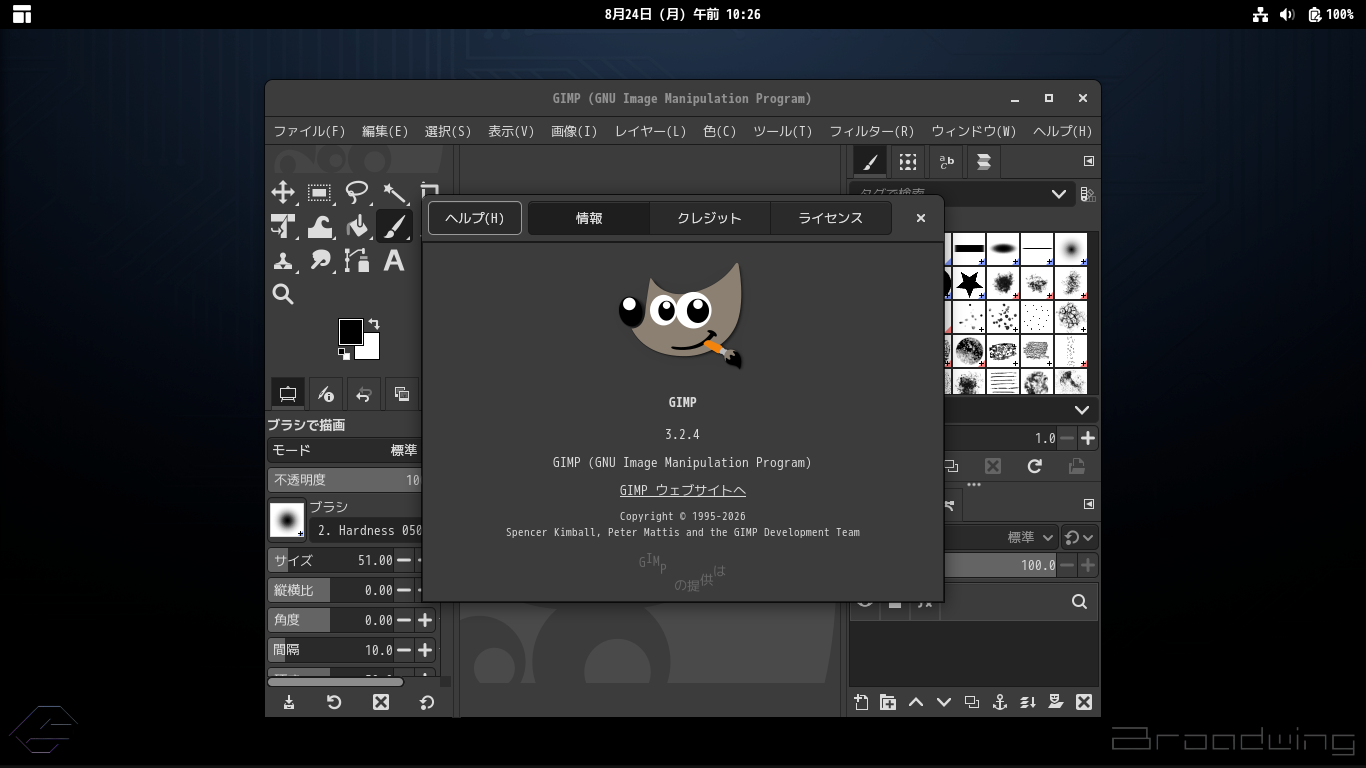Switch to the 情報 tab
The height and width of the screenshot is (768, 1366).
pyautogui.click(x=589, y=218)
